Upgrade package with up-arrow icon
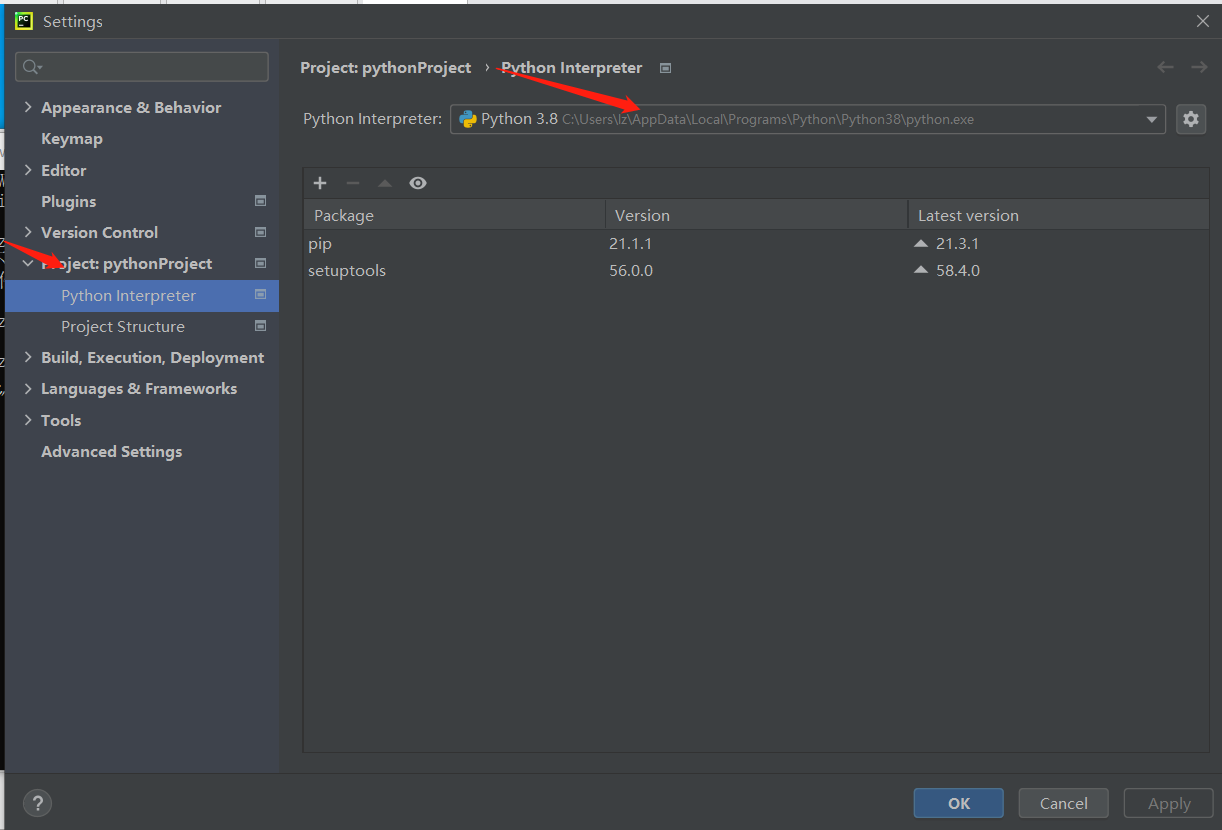 point(385,183)
